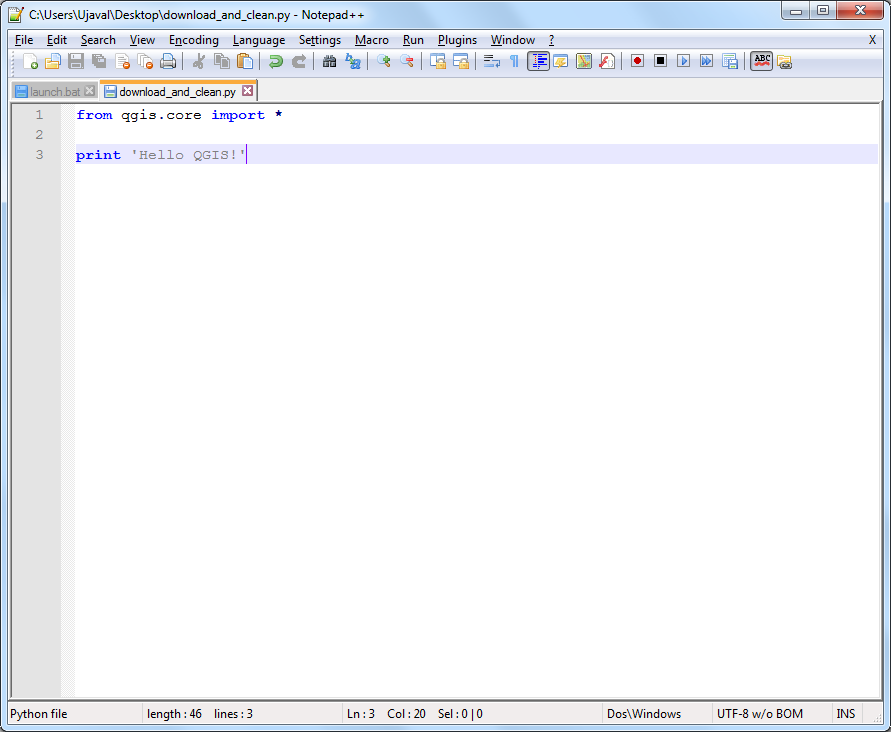Open the Language menu
This screenshot has width=891, height=732.
[259, 40]
